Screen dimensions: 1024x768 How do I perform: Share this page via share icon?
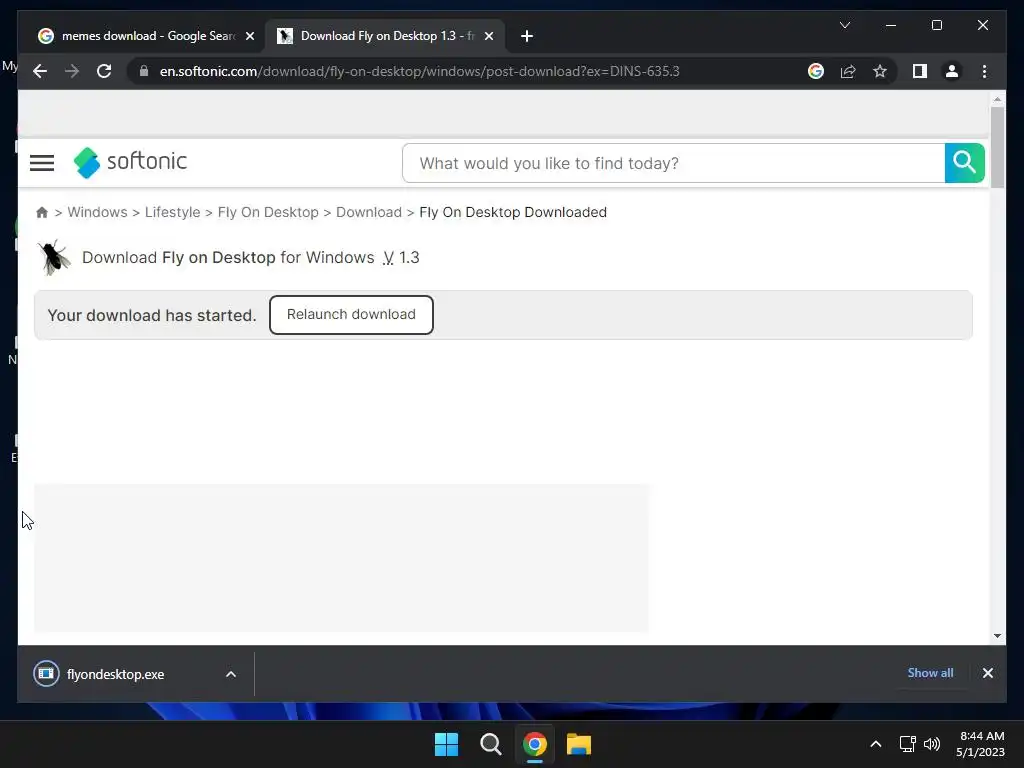[x=848, y=71]
